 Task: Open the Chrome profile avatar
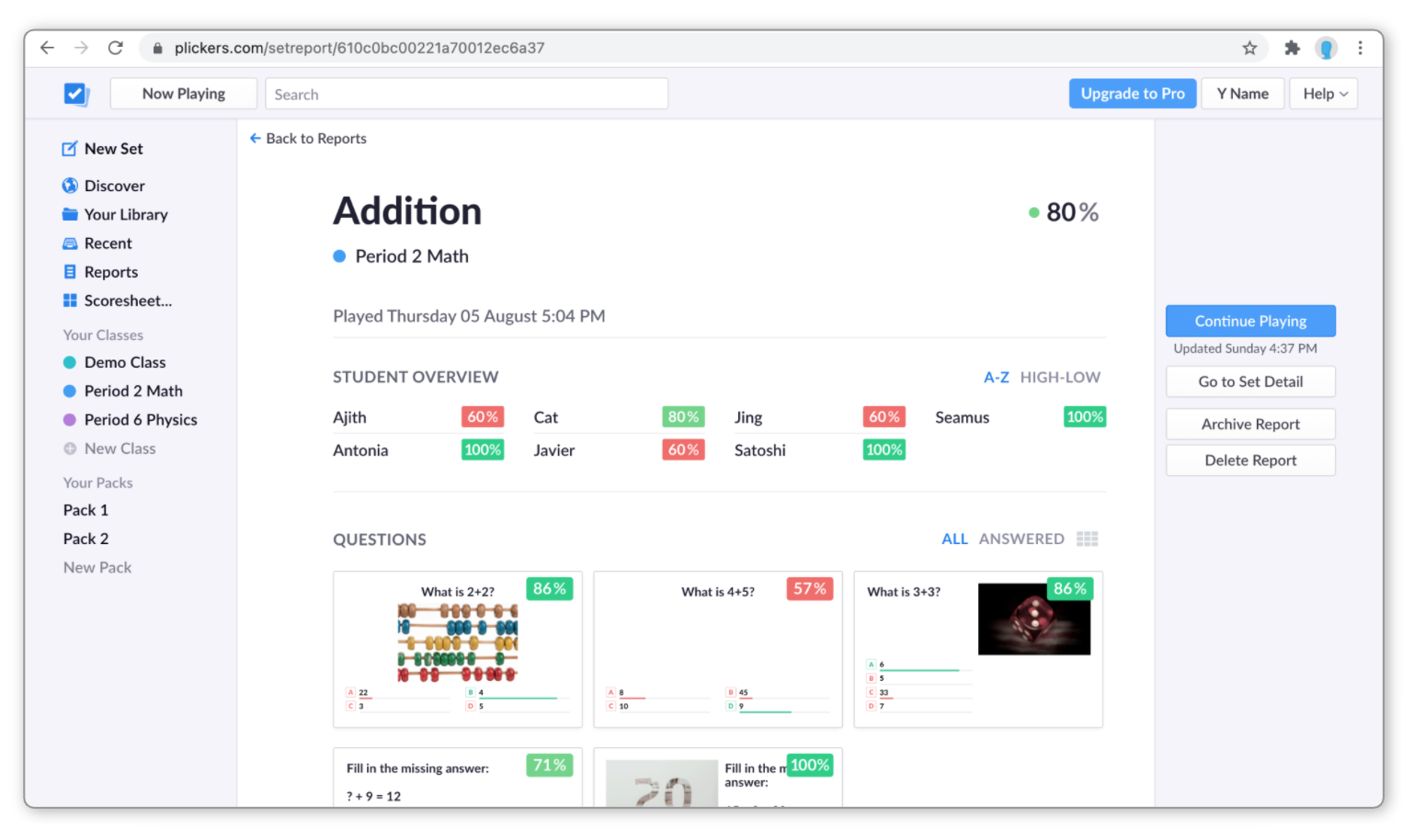pyautogui.click(x=1326, y=48)
